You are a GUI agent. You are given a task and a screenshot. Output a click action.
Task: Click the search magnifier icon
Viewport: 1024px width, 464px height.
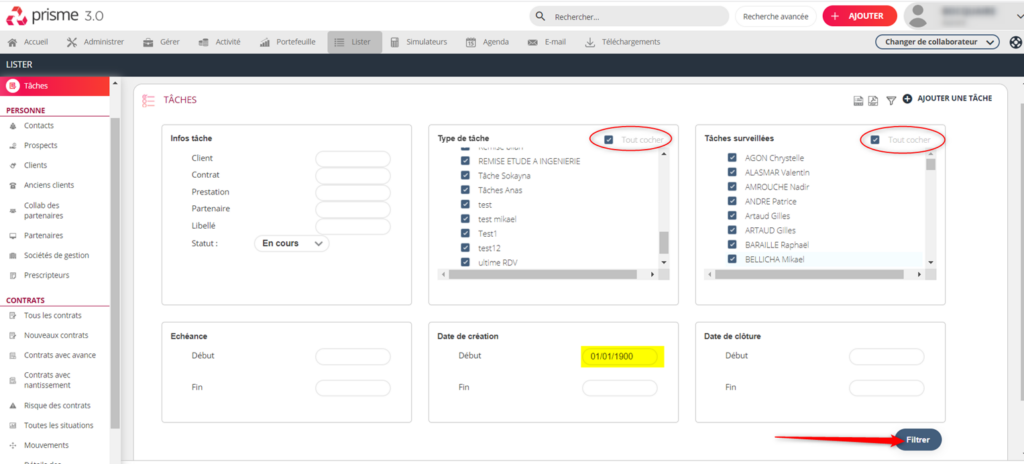click(541, 16)
